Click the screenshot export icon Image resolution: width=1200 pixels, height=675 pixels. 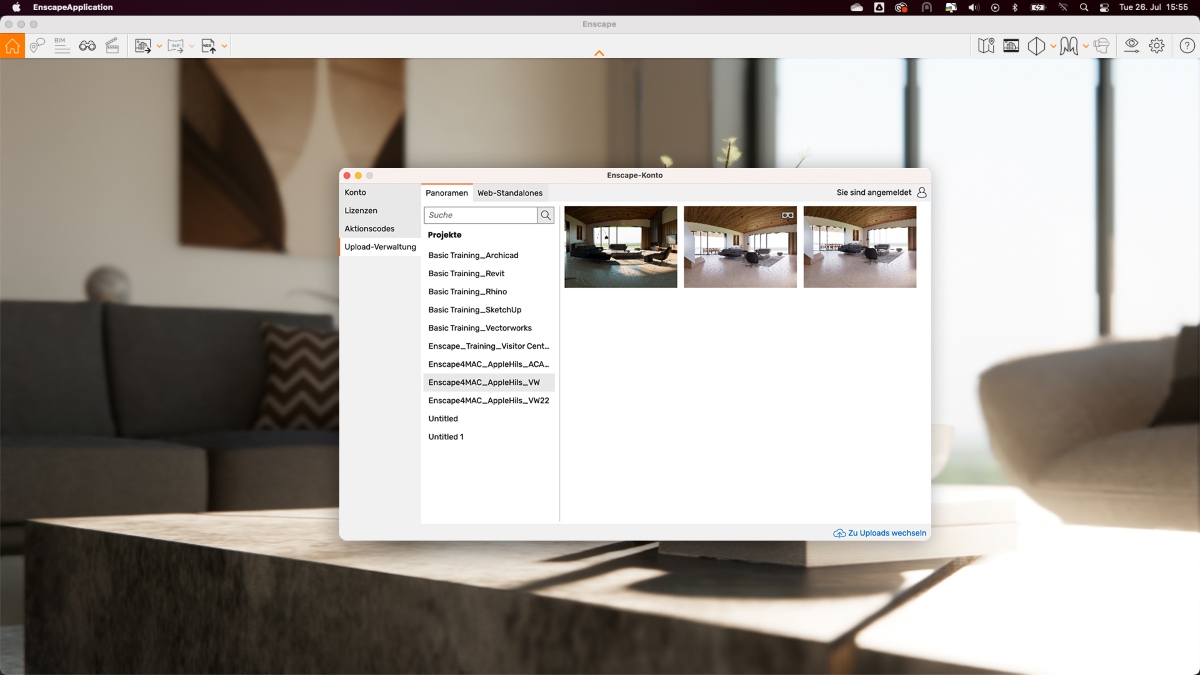143,46
